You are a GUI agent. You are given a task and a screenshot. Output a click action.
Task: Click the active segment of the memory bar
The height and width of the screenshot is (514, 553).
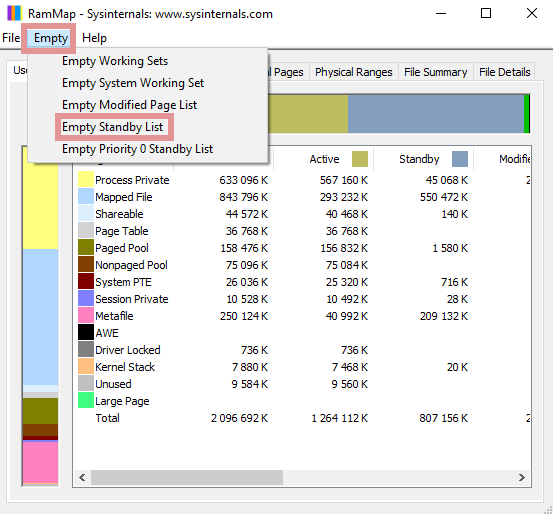click(308, 114)
